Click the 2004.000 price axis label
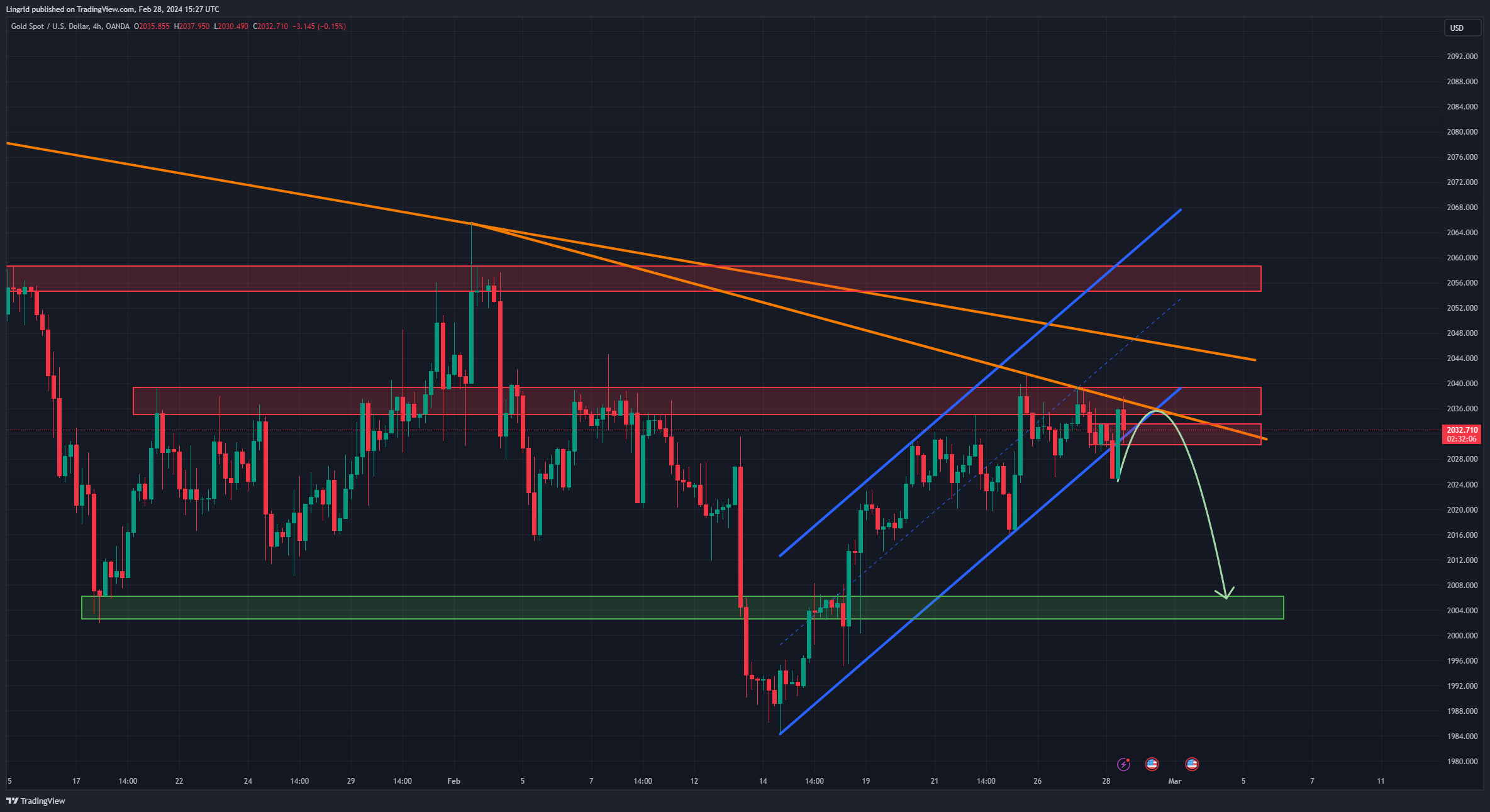 [1462, 611]
